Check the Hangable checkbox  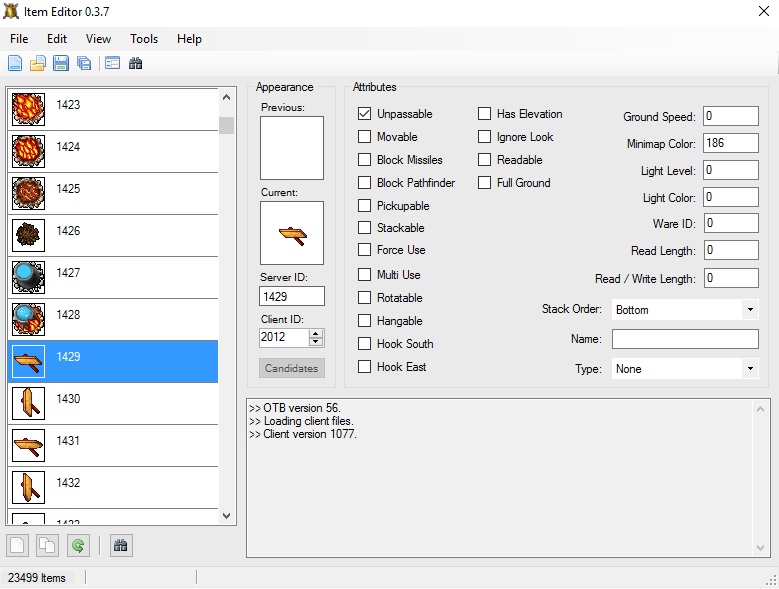[x=364, y=321]
